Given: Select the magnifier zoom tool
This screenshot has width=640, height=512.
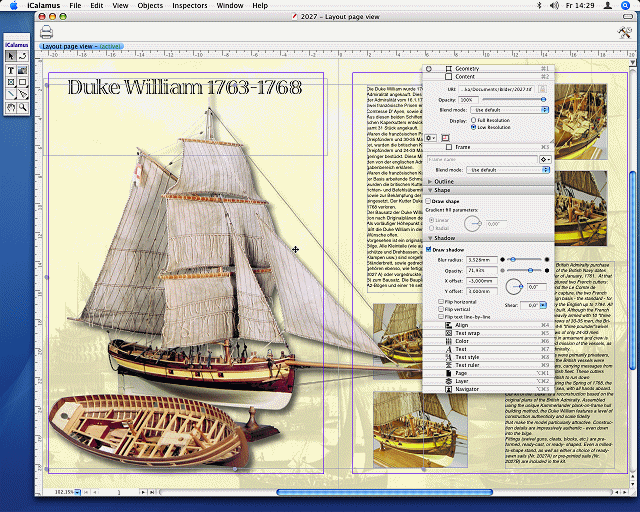Looking at the screenshot, I should 22,105.
